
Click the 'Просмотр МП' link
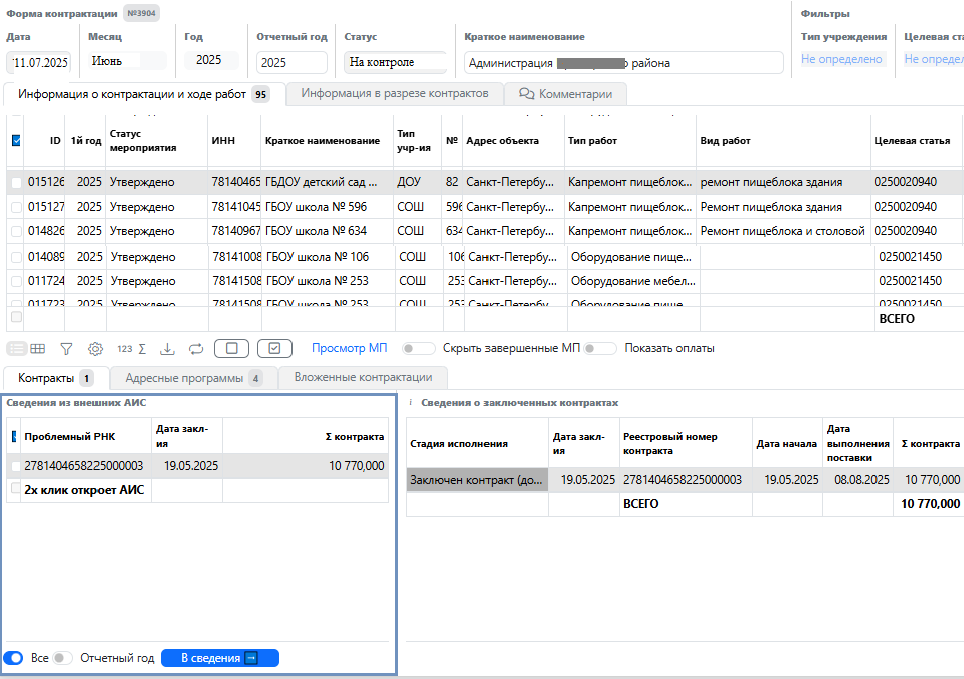[349, 349]
